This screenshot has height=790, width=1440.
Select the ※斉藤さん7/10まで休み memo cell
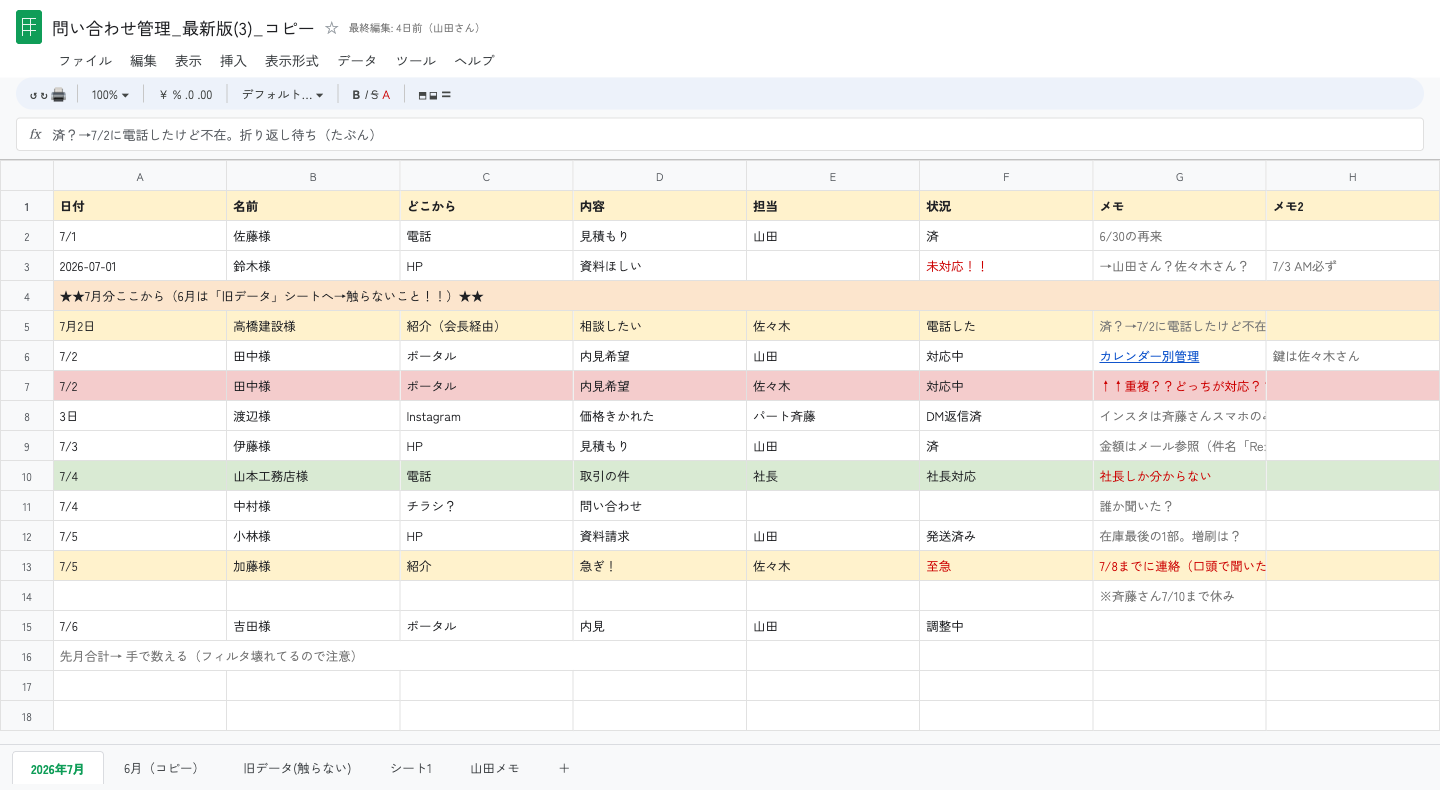pos(1179,596)
